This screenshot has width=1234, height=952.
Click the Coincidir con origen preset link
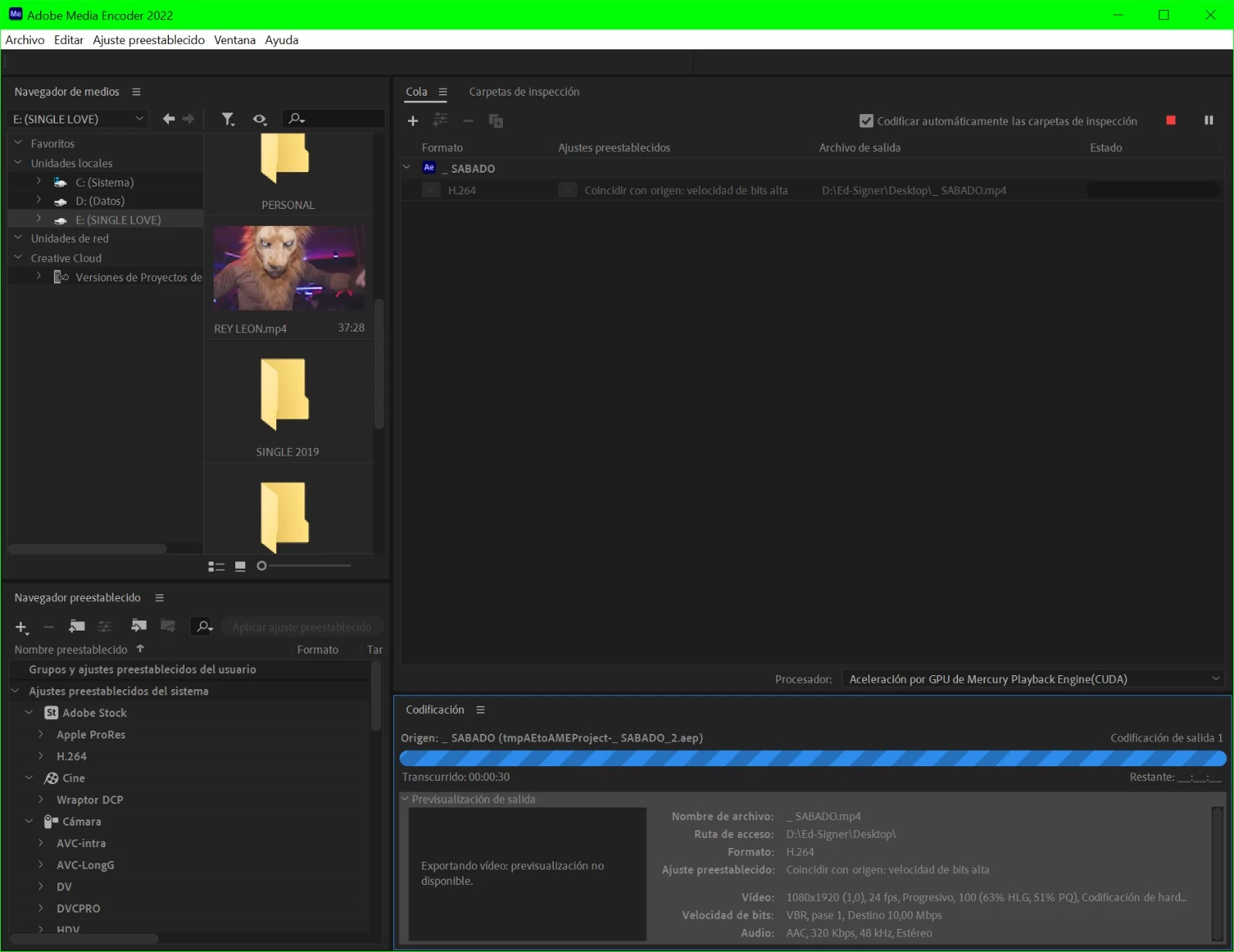click(686, 190)
